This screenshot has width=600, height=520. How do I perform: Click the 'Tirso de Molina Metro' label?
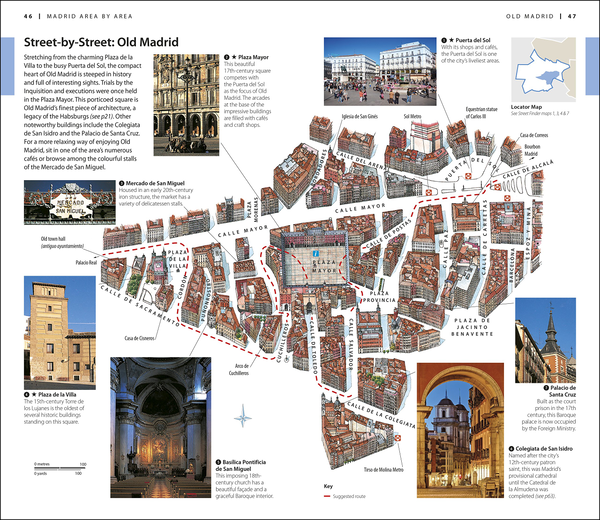[x=383, y=469]
